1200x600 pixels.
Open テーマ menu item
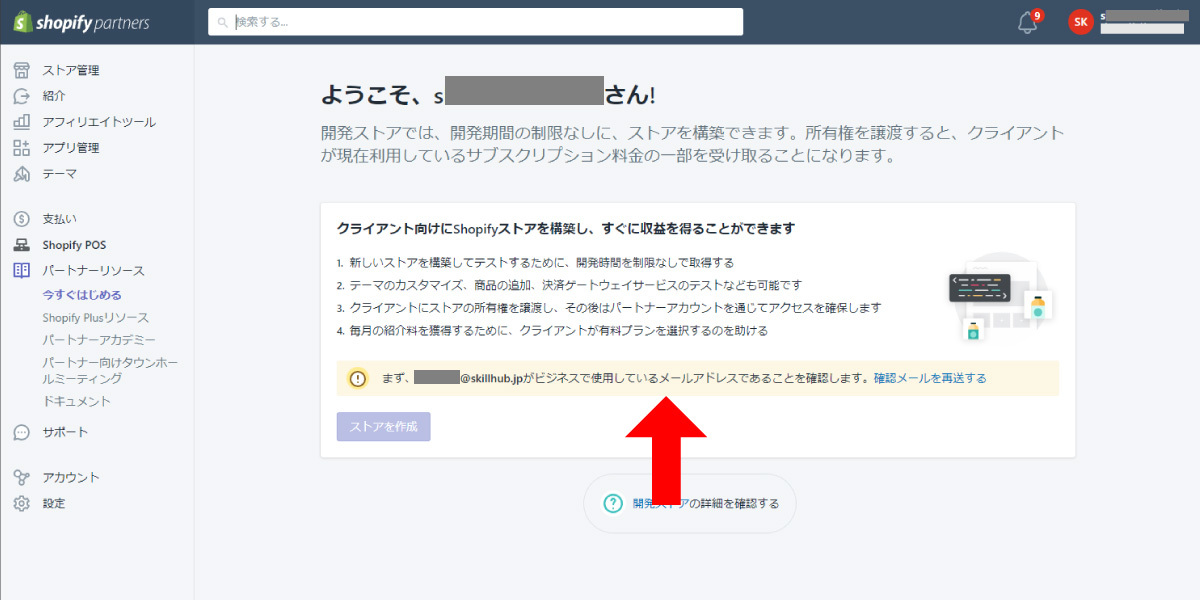pos(60,174)
